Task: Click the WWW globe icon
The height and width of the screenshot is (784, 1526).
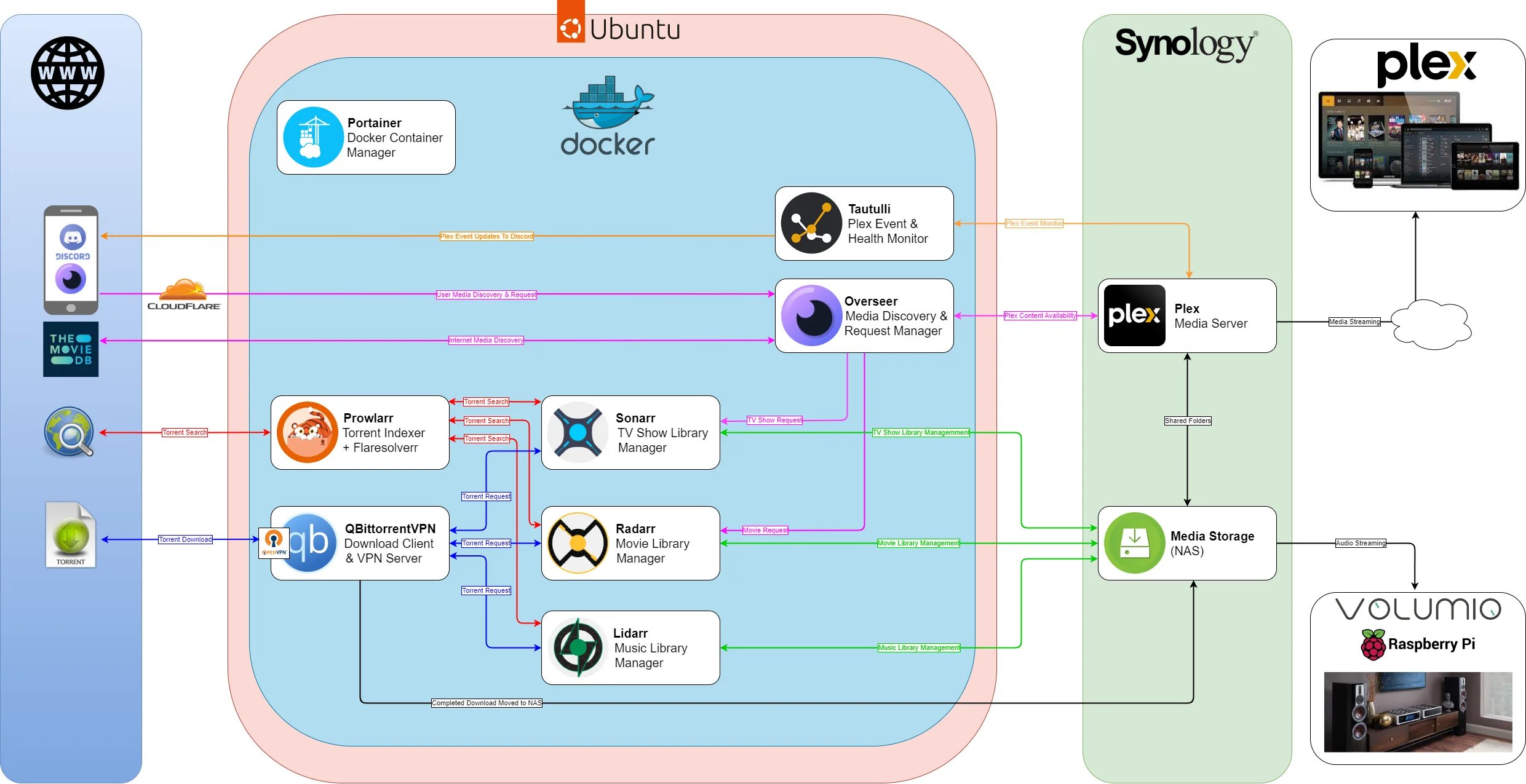Action: click(x=68, y=73)
